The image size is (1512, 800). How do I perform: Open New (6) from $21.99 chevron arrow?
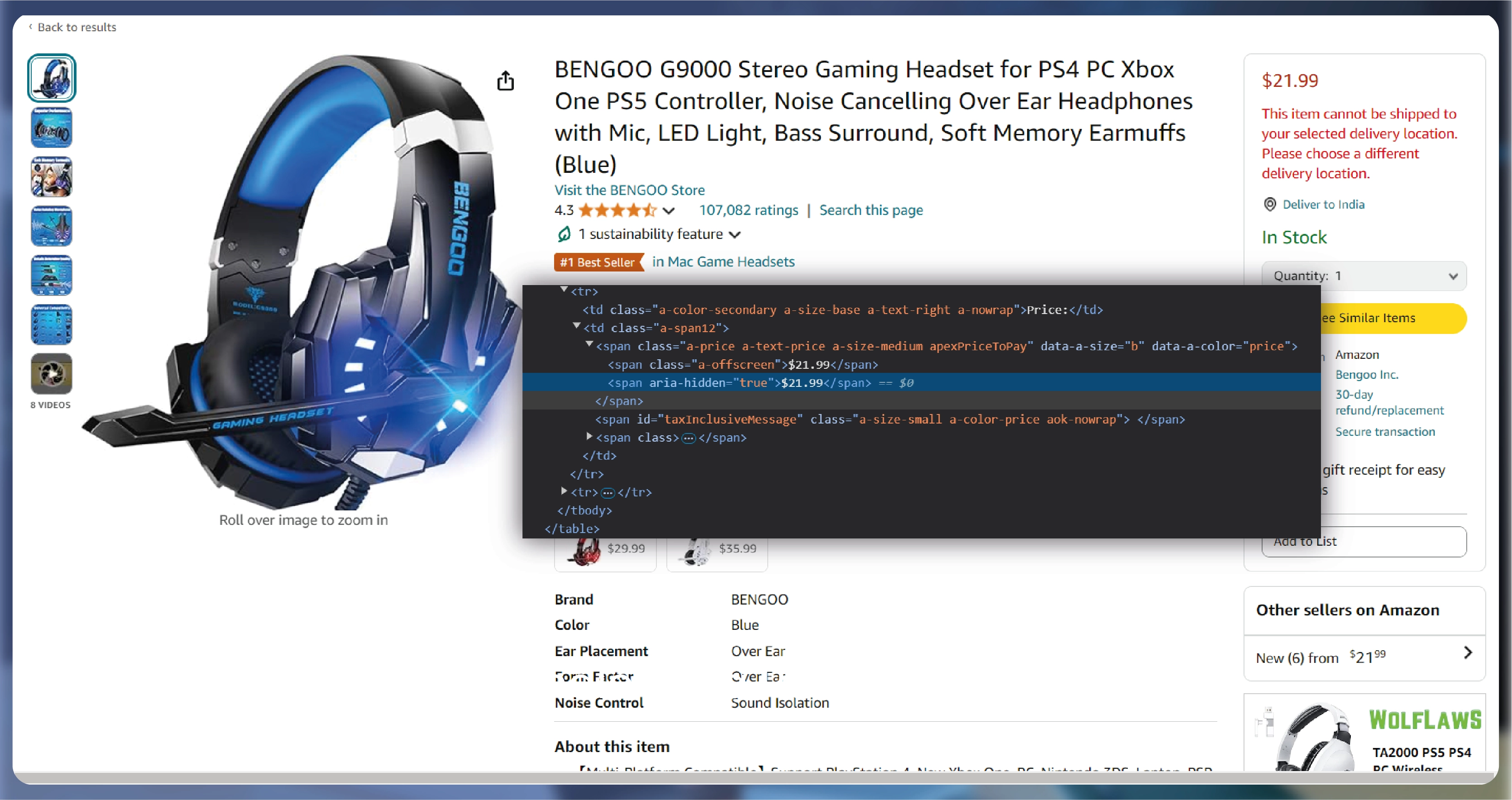pos(1468,653)
